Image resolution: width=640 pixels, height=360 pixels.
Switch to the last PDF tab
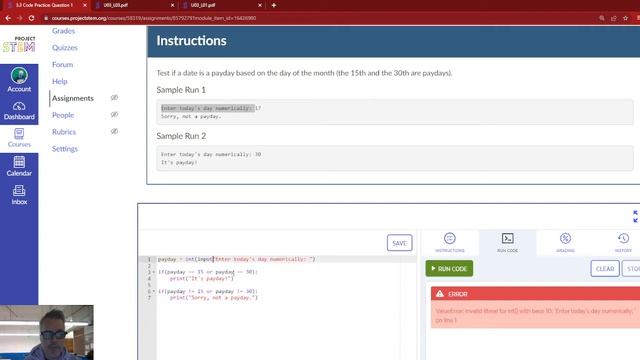221,5
